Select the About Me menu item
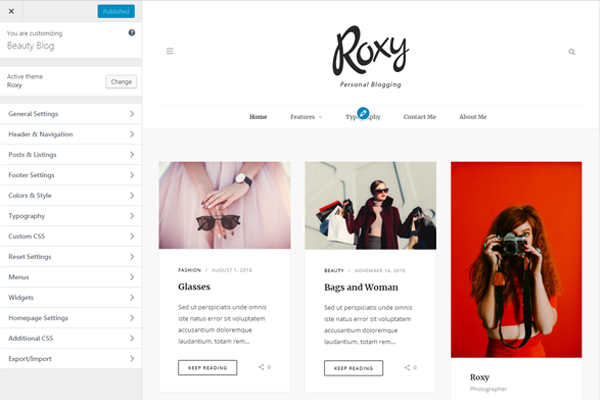This screenshot has height=400, width=600. point(473,117)
